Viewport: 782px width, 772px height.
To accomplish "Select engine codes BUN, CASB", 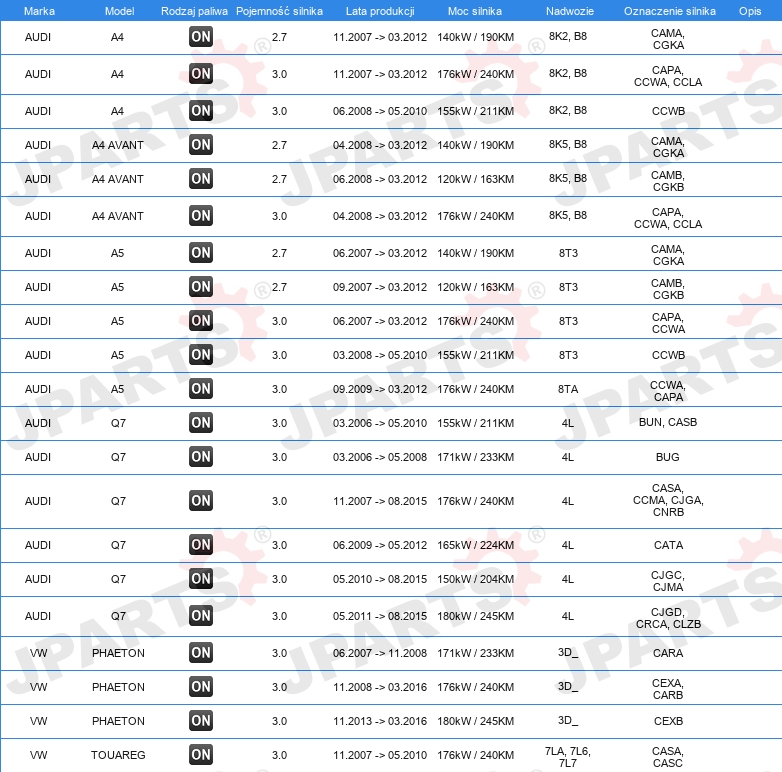I will tap(668, 422).
